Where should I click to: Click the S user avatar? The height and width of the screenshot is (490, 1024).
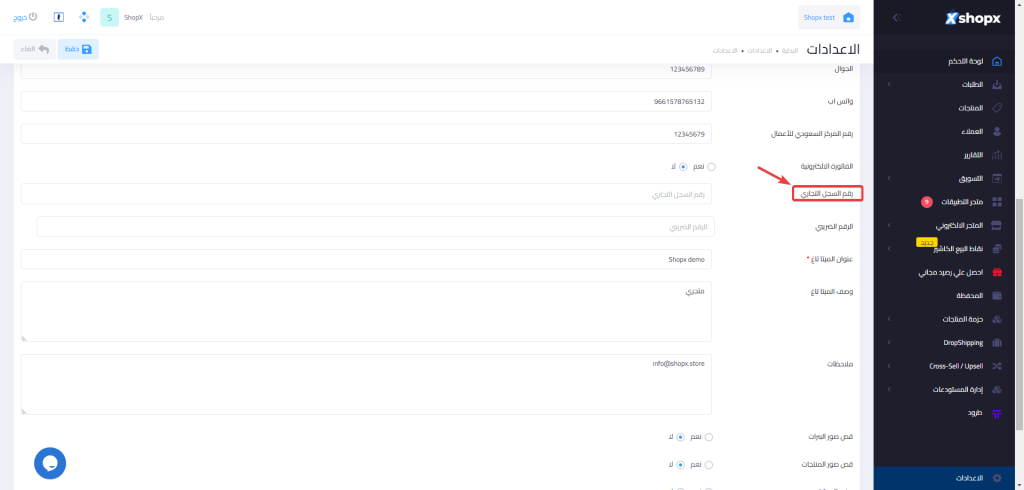click(x=109, y=17)
